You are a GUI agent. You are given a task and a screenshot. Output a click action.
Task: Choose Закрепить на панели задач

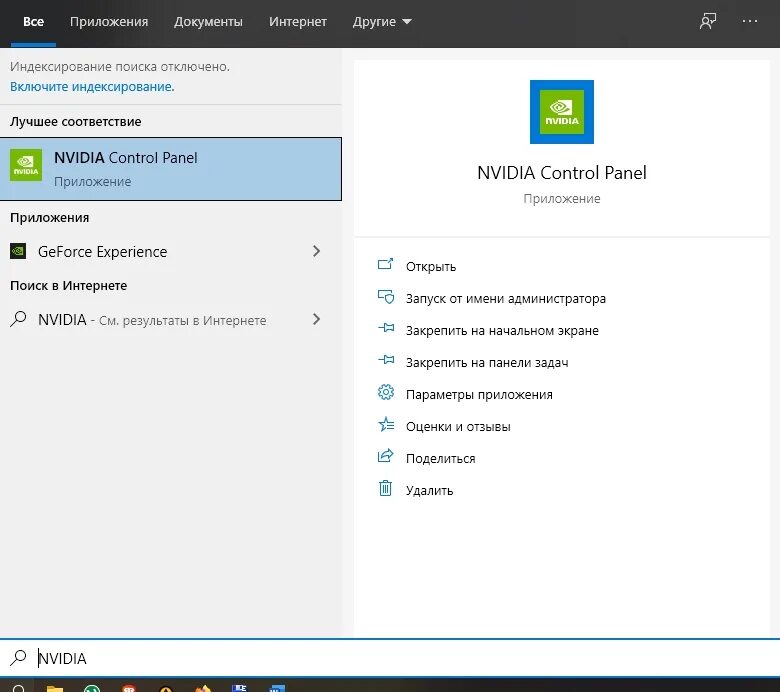click(x=487, y=363)
